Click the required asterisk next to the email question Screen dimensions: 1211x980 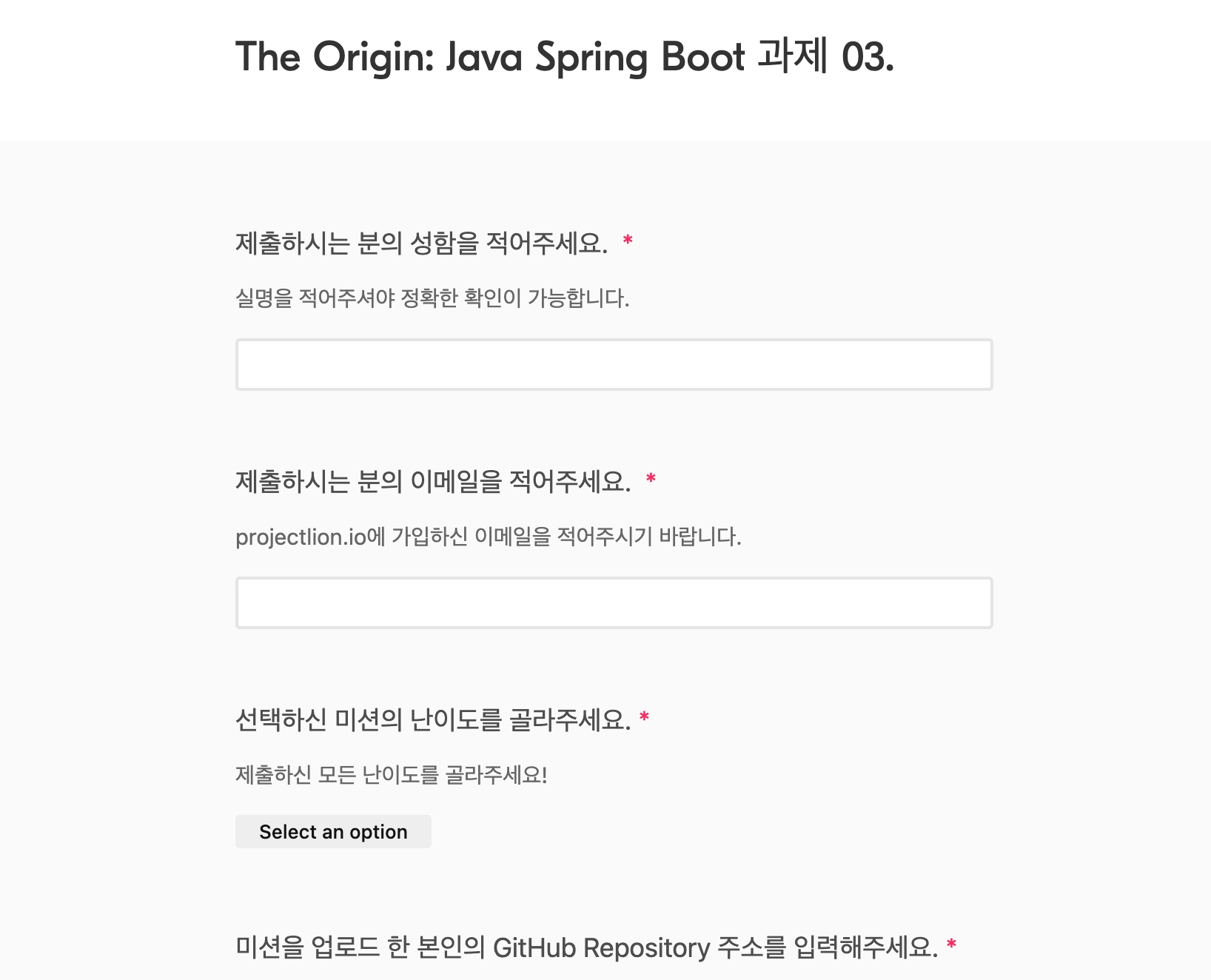651,480
